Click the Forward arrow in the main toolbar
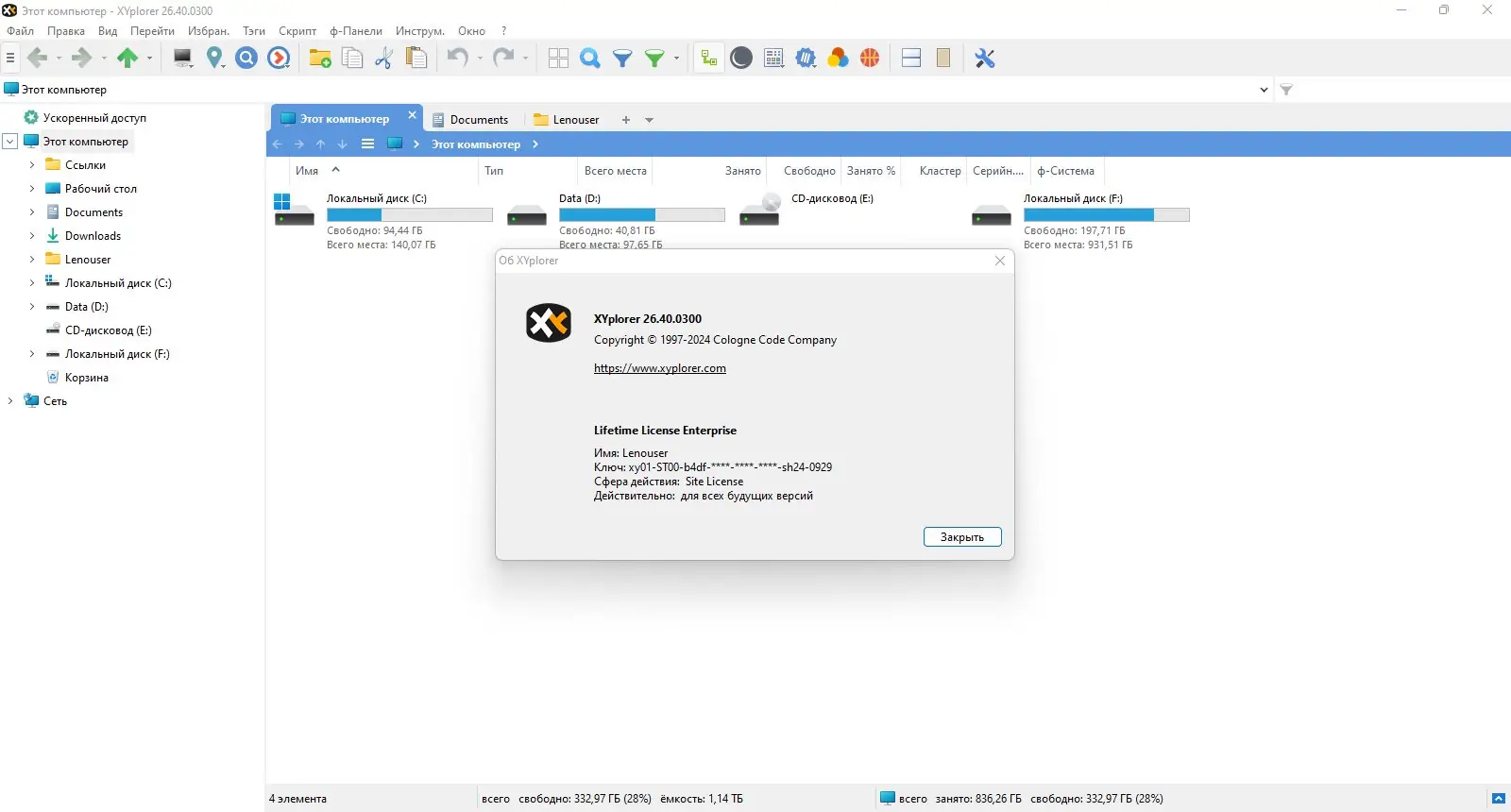Viewport: 1511px width, 812px height. tap(81, 59)
